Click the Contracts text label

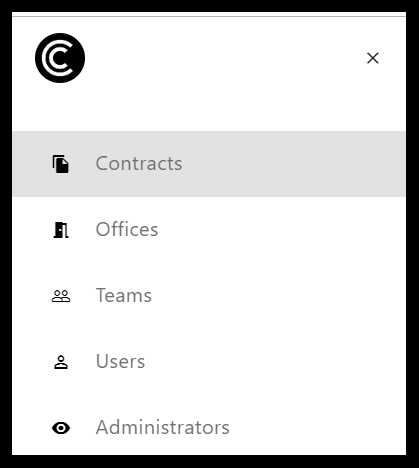139,163
